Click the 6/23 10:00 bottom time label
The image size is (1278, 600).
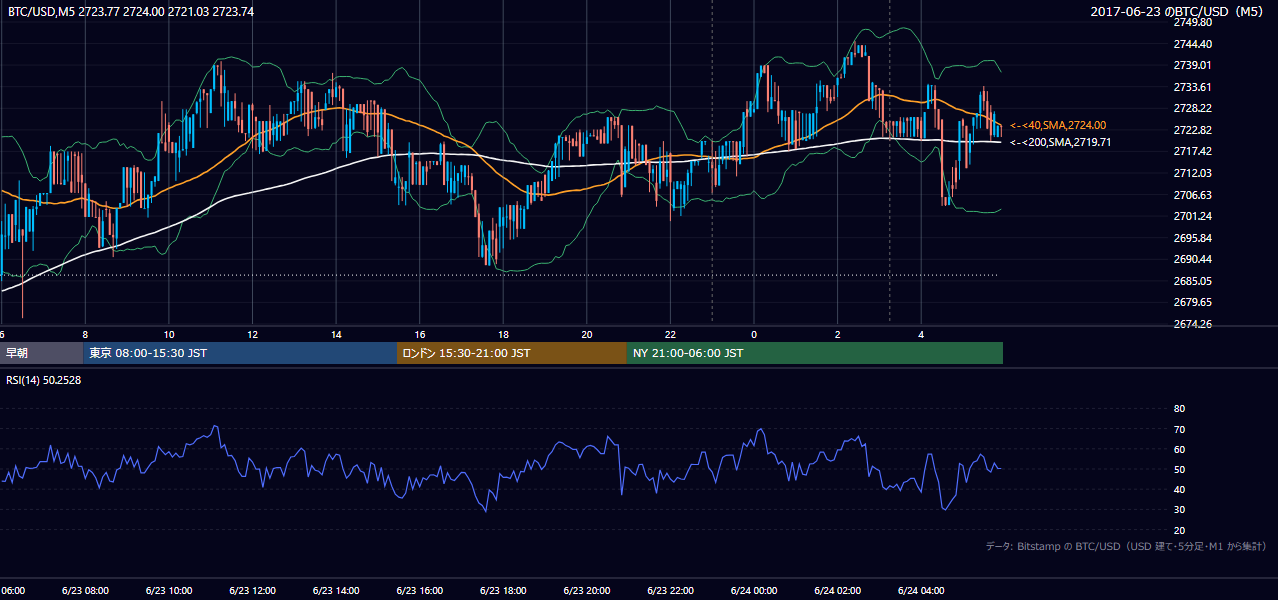168,590
